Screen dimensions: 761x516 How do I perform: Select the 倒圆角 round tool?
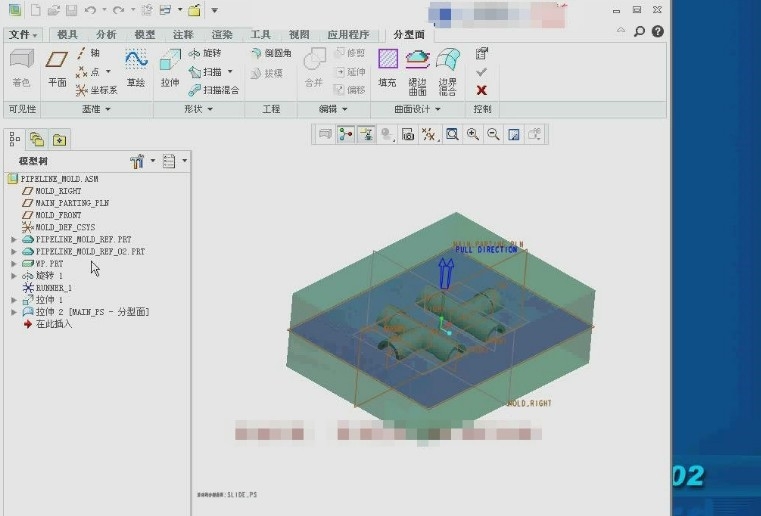click(x=271, y=53)
